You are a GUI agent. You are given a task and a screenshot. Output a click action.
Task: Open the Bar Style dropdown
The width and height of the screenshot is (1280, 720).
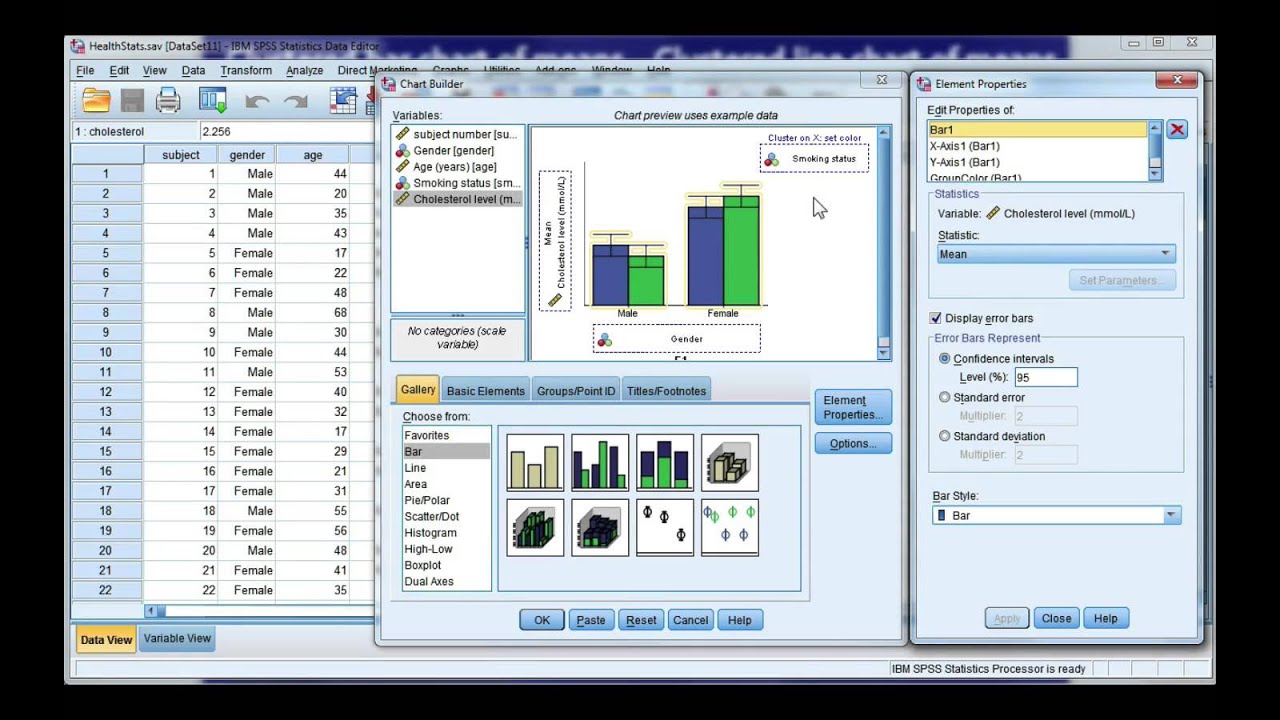(x=1057, y=515)
